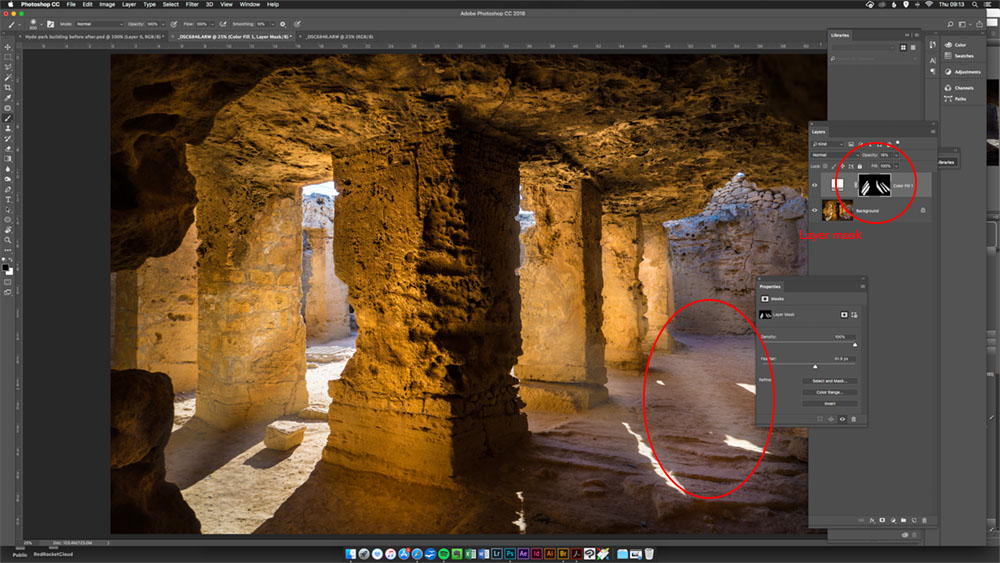1000x563 pixels.
Task: Open the Channels panel
Action: (959, 88)
